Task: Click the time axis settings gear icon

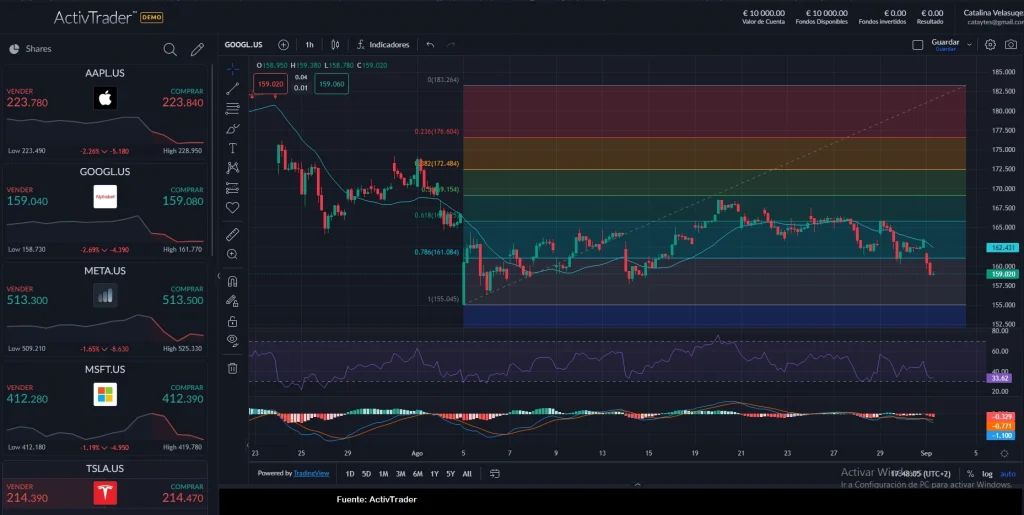Action: [1004, 453]
